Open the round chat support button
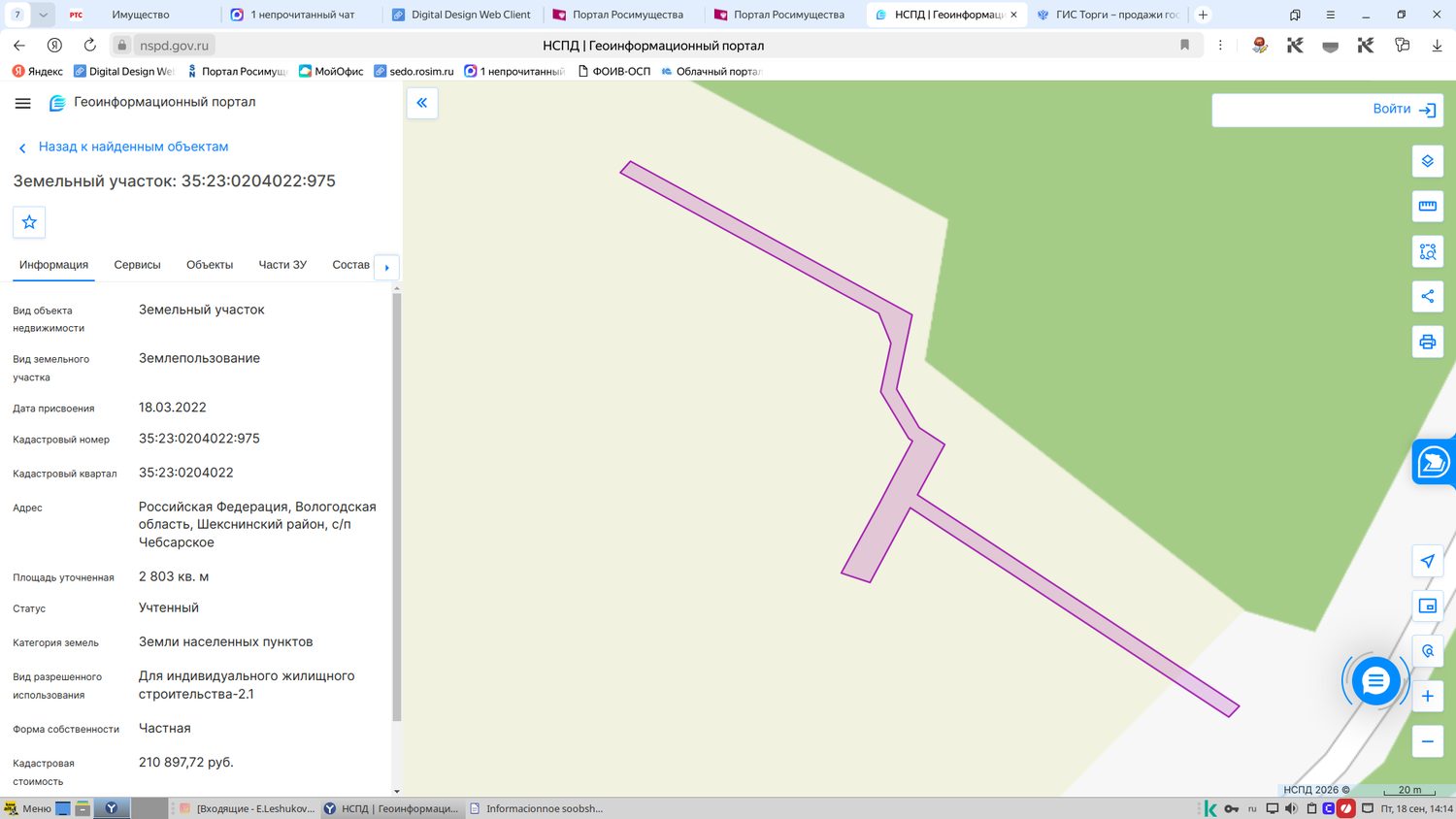Image resolution: width=1456 pixels, height=819 pixels. point(1375,681)
